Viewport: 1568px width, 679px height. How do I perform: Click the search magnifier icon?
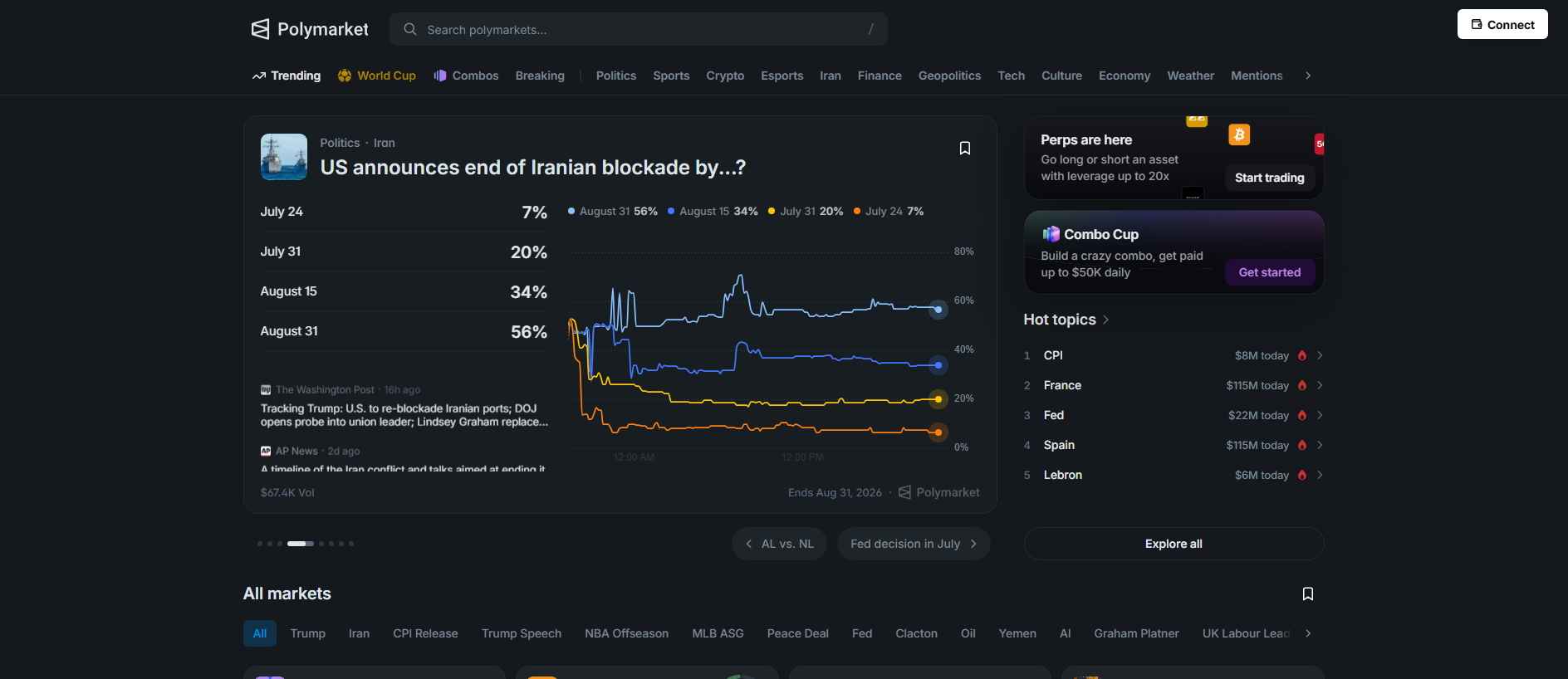pyautogui.click(x=410, y=29)
